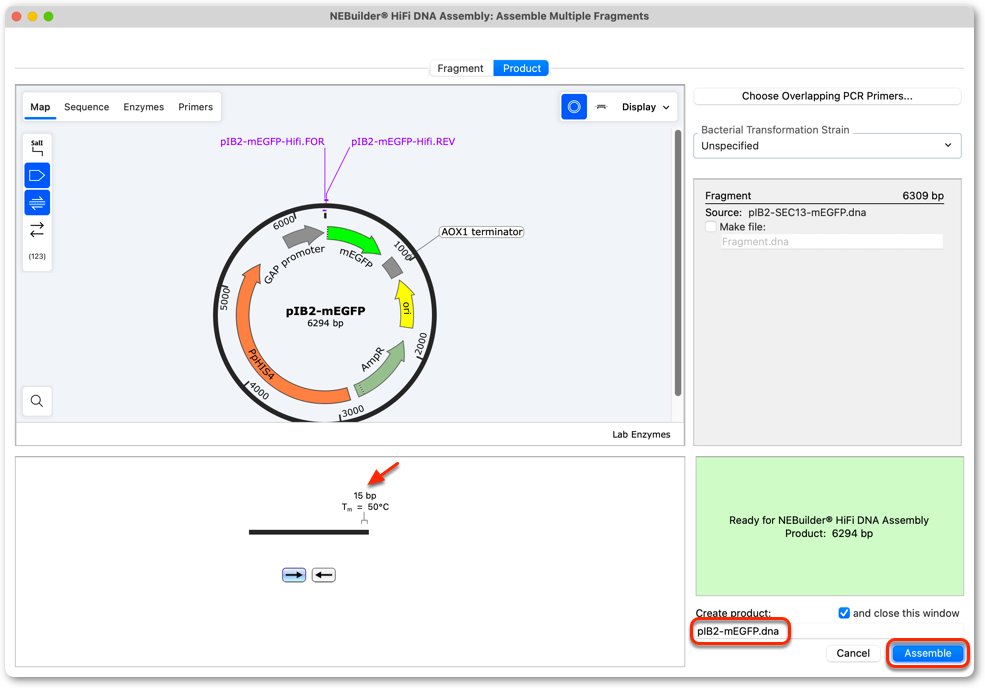
Task: Toggle the Sall enzyme display icon
Action: 37,148
